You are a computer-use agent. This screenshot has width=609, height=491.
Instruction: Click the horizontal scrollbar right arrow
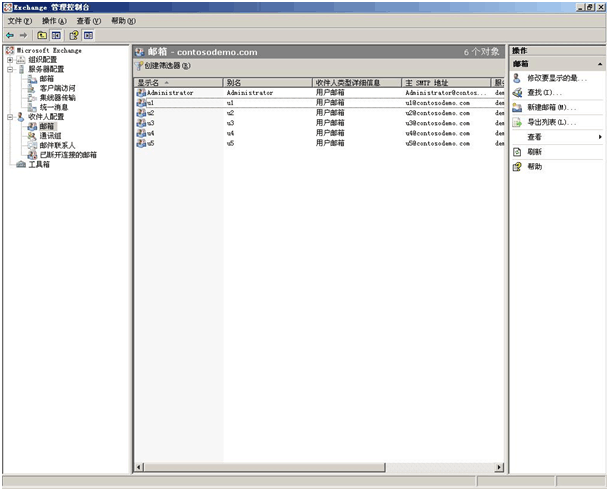pos(499,467)
